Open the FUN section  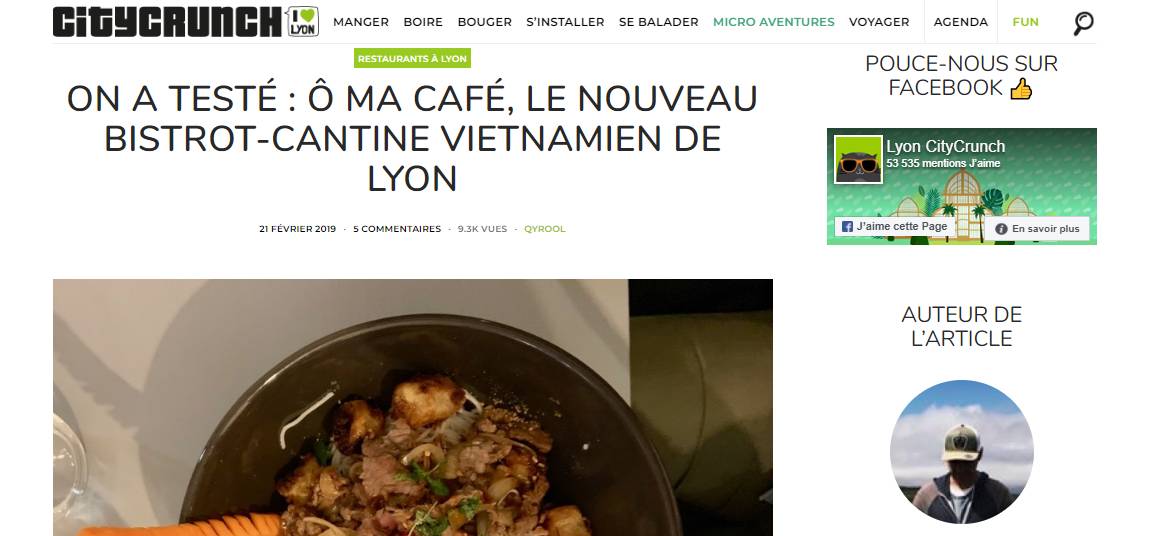[1025, 22]
